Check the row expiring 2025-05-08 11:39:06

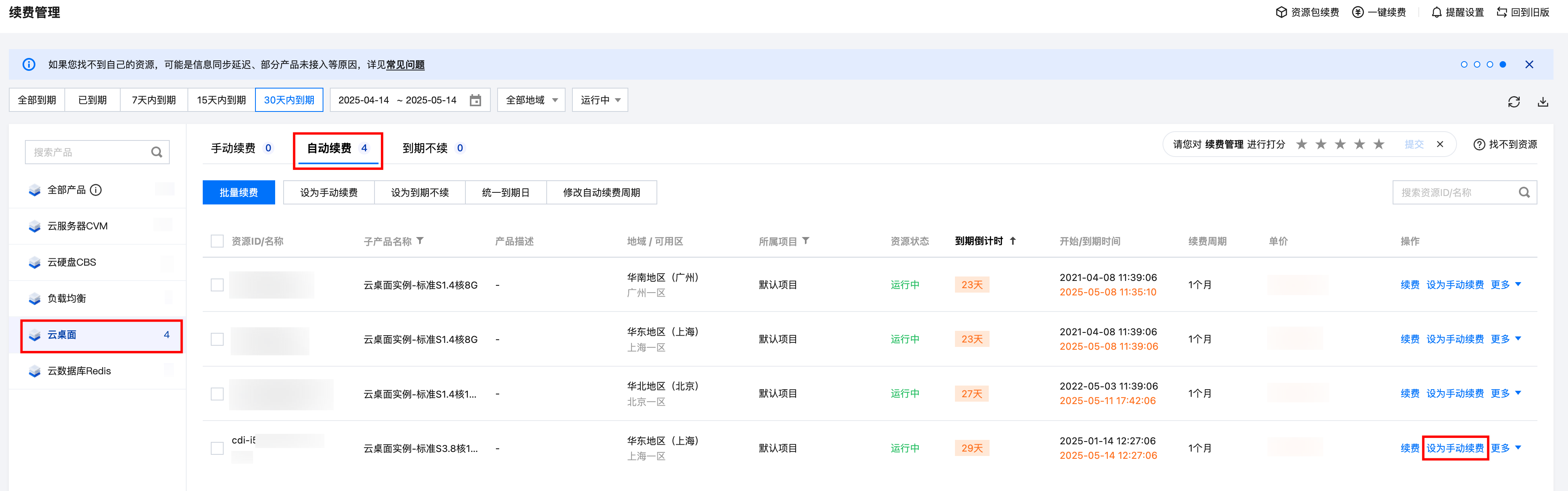pos(217,339)
